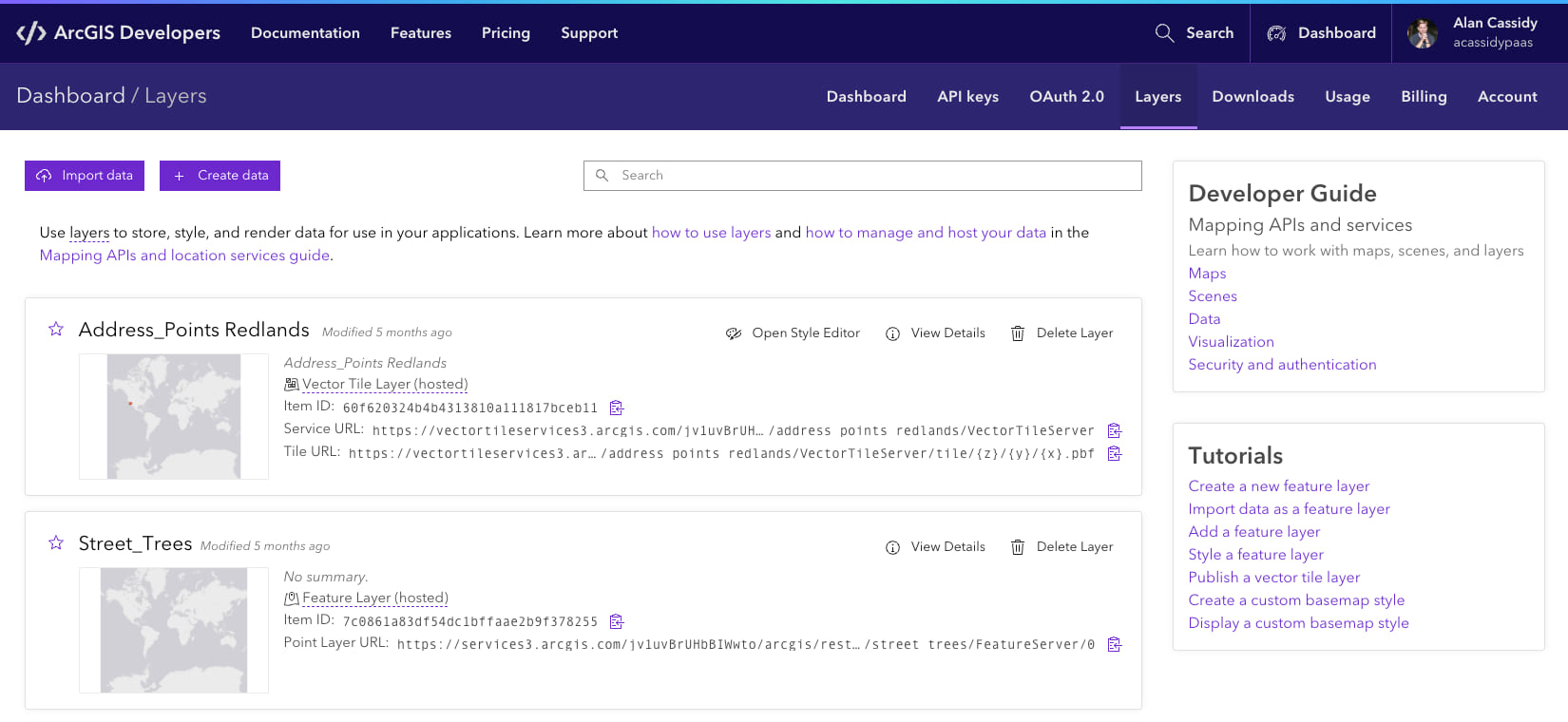Click Vector Tile Layer (hosted) link
The image size is (1568, 722).
[385, 384]
